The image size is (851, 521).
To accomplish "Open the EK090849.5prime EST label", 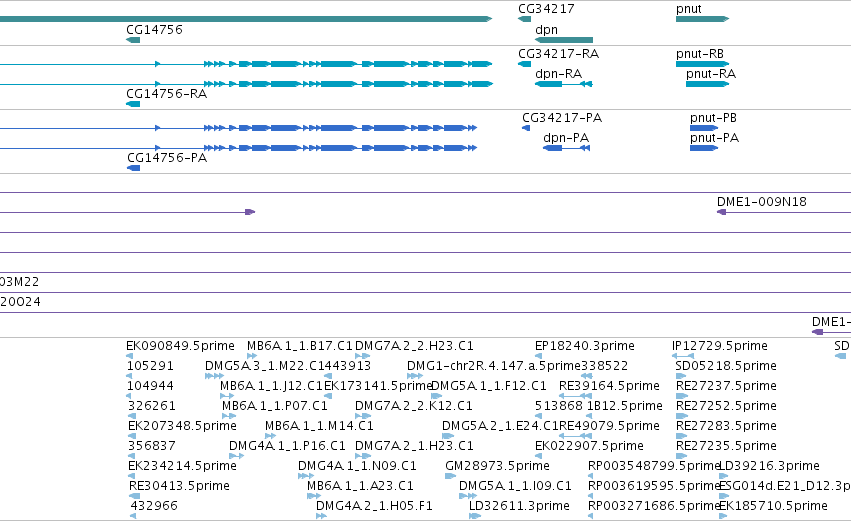I will tap(180, 346).
